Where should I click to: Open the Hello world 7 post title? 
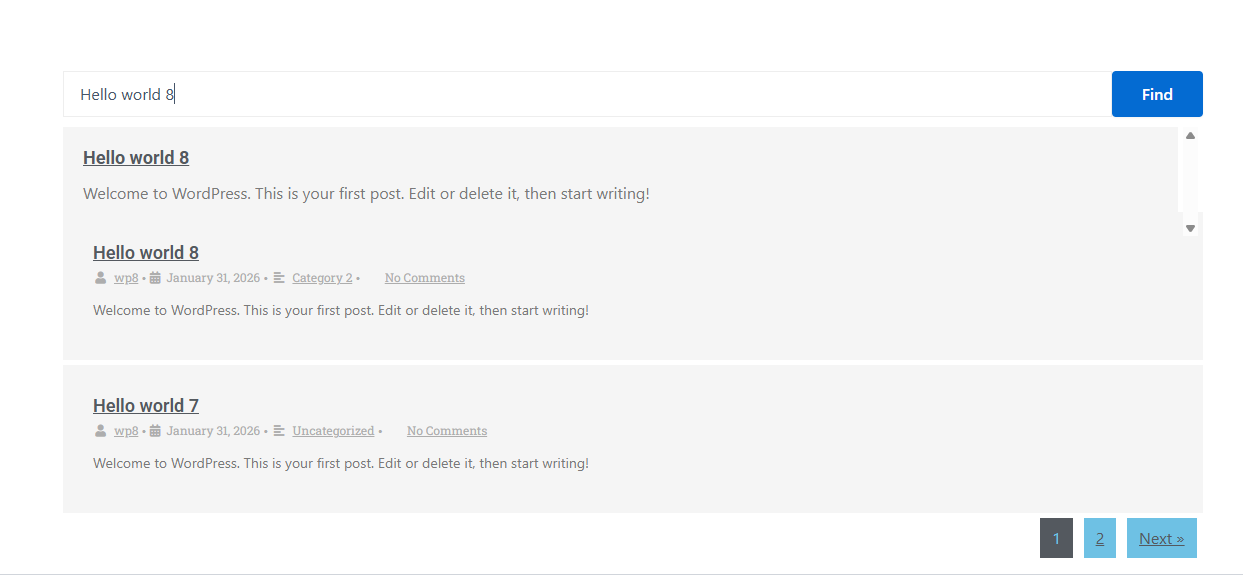point(146,406)
